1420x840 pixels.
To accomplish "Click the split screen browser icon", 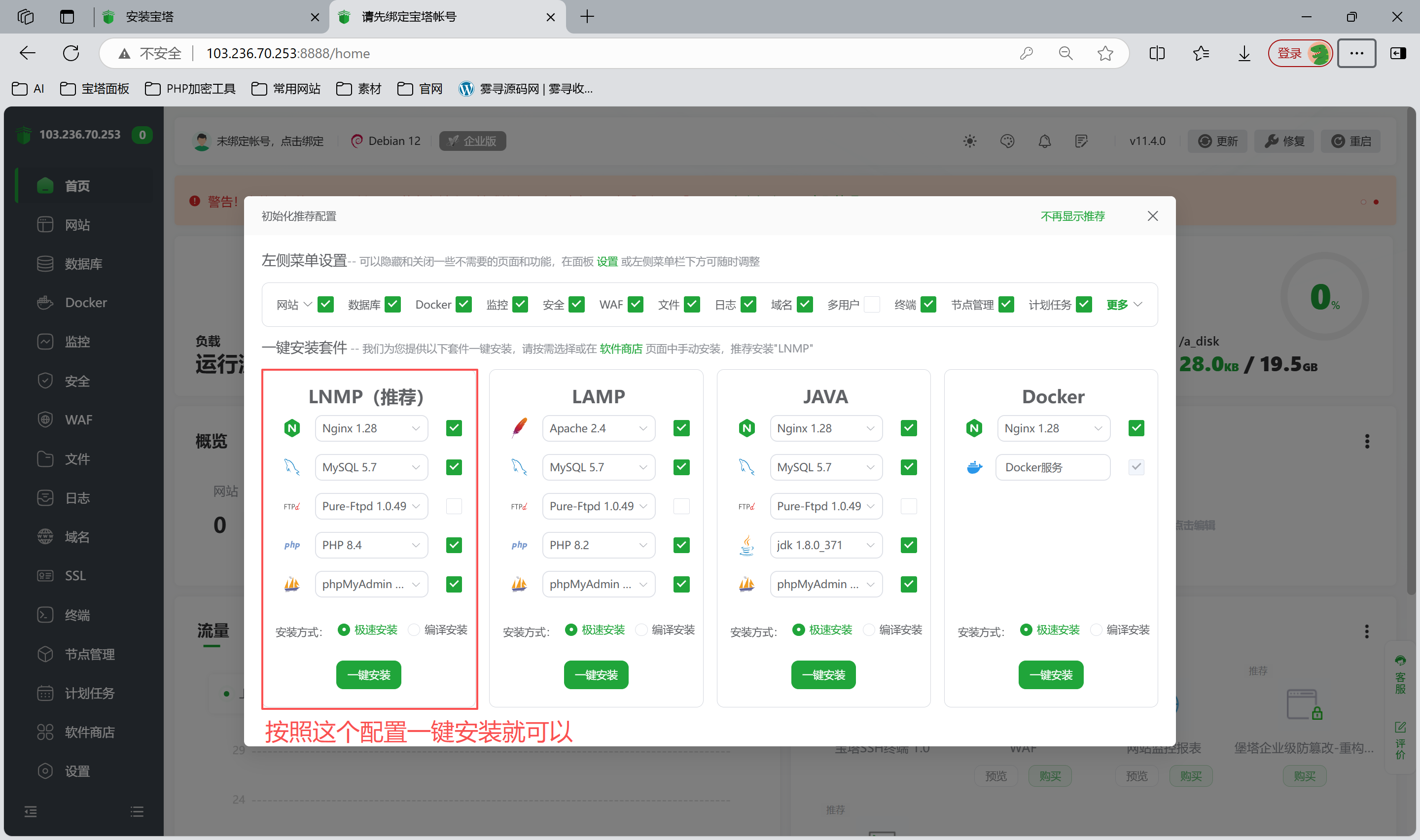I will 1157,53.
